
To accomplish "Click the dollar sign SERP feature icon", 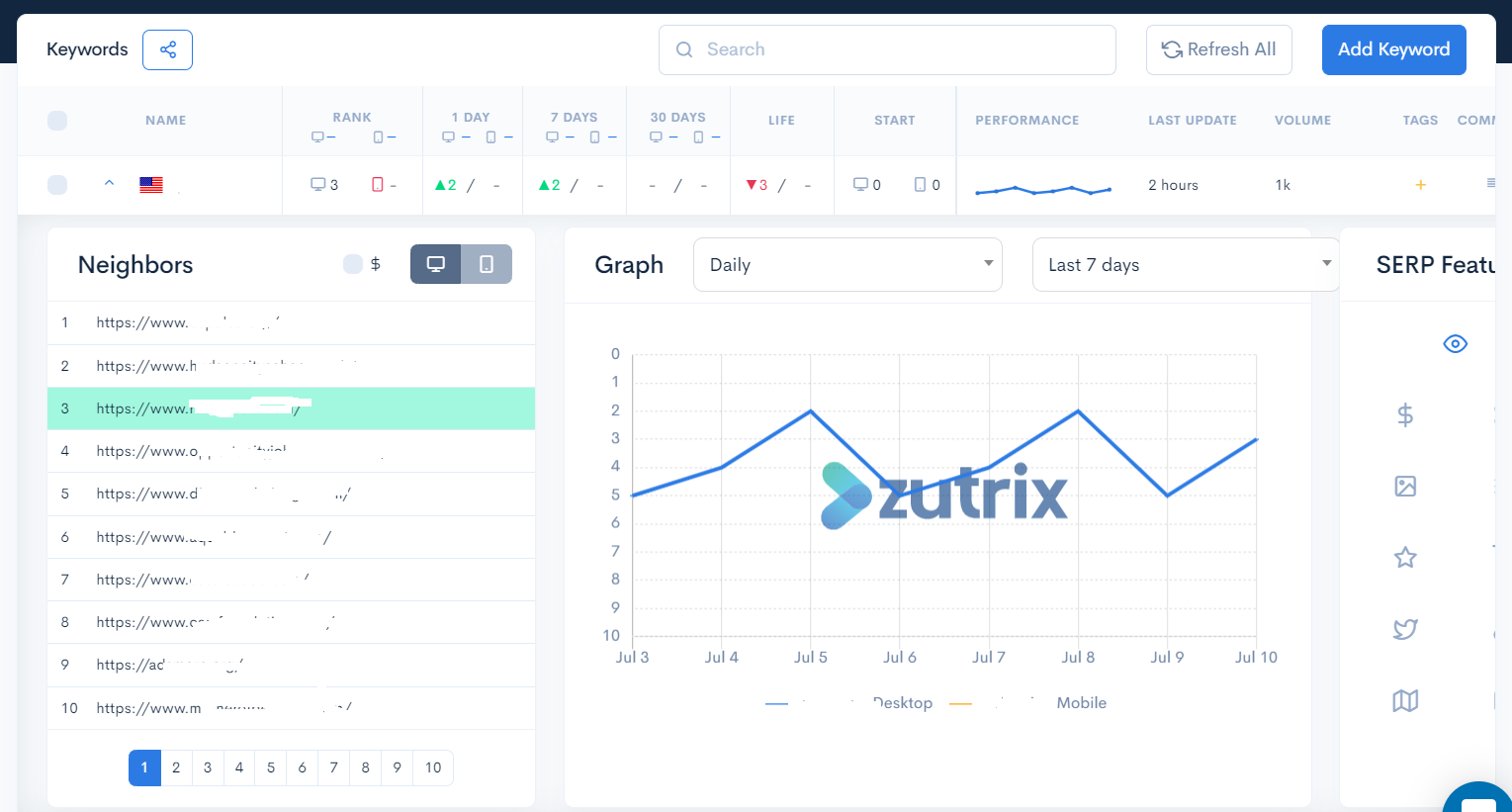I will point(1405,415).
